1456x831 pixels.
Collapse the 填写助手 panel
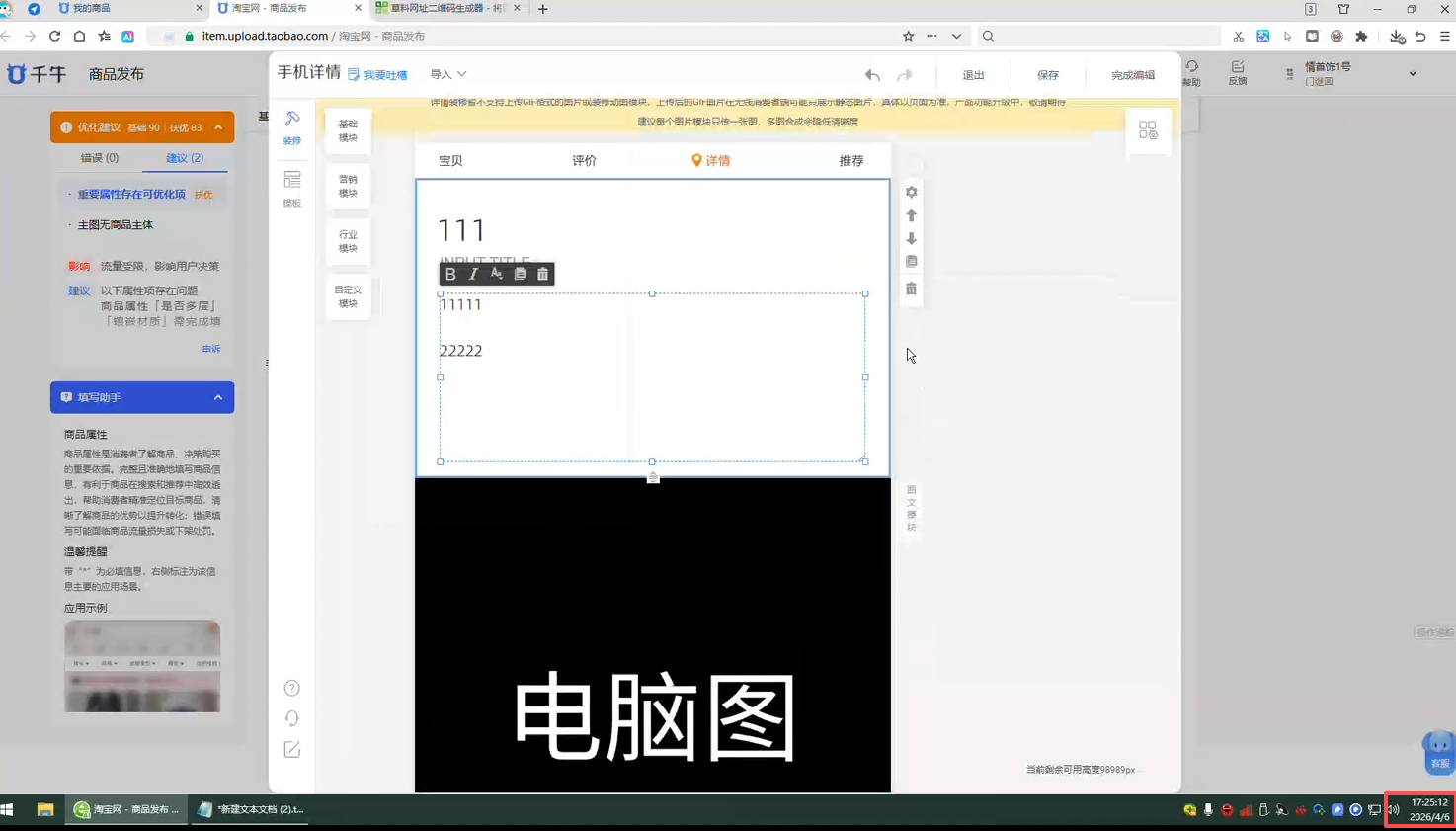click(x=218, y=397)
